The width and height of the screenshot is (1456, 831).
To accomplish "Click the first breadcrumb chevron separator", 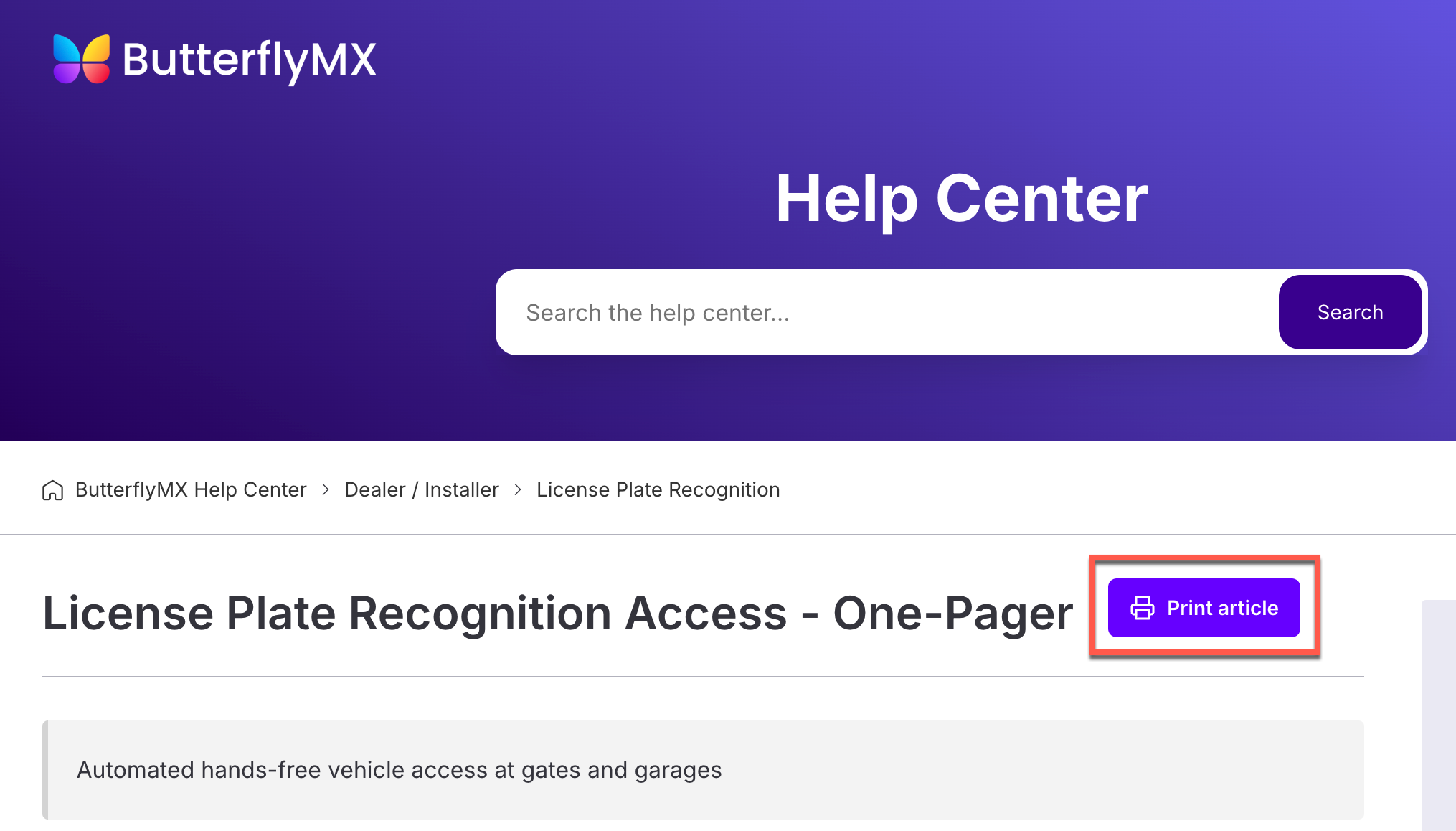I will tap(326, 489).
